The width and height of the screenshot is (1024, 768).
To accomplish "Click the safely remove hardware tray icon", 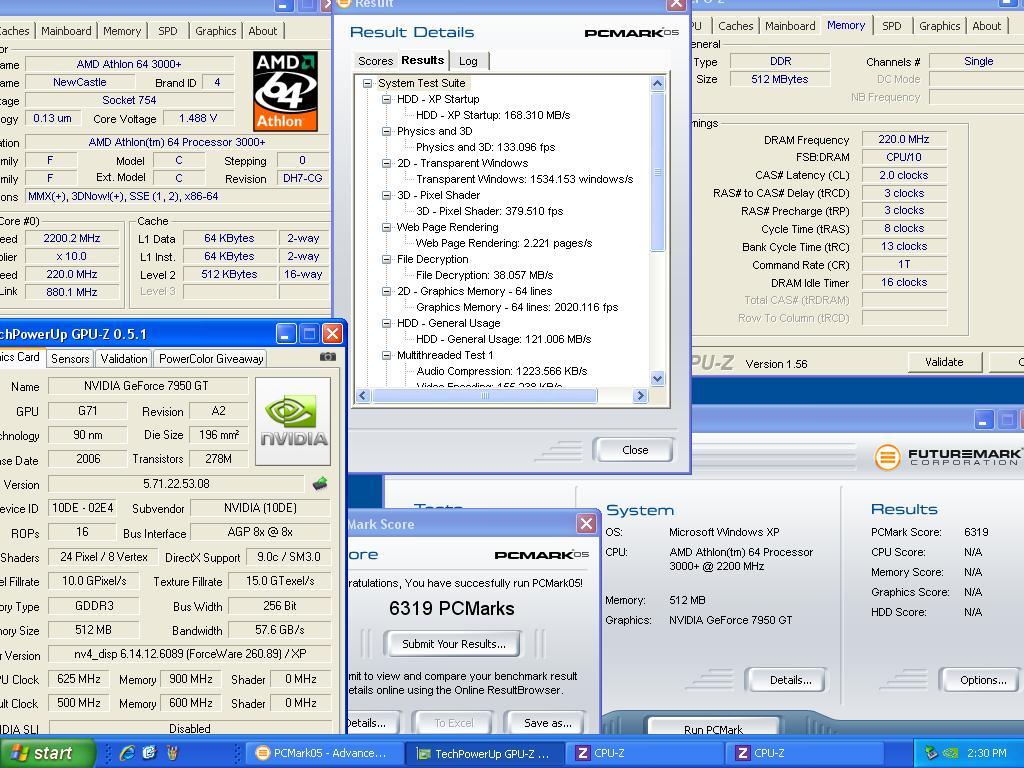I will [x=931, y=753].
